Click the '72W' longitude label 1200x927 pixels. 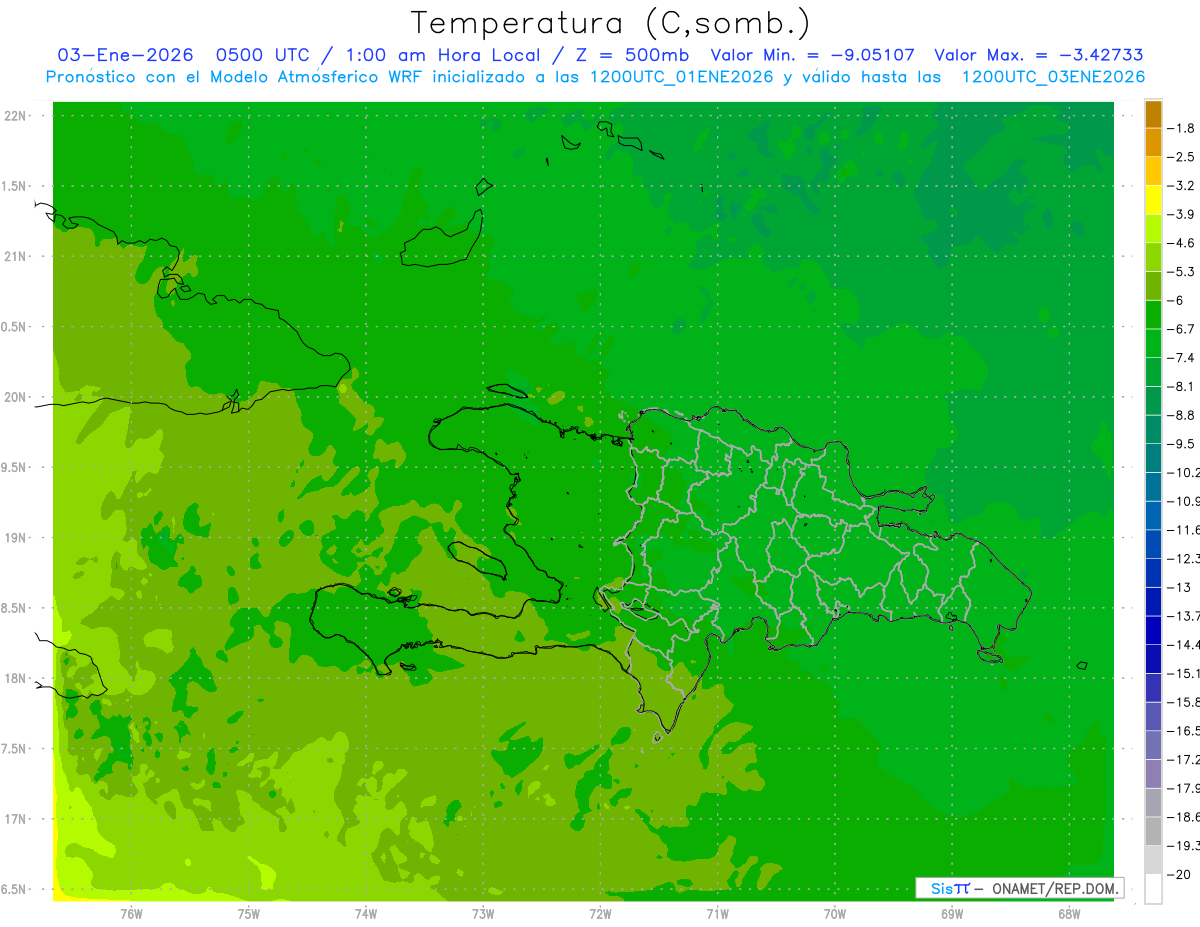[x=600, y=913]
